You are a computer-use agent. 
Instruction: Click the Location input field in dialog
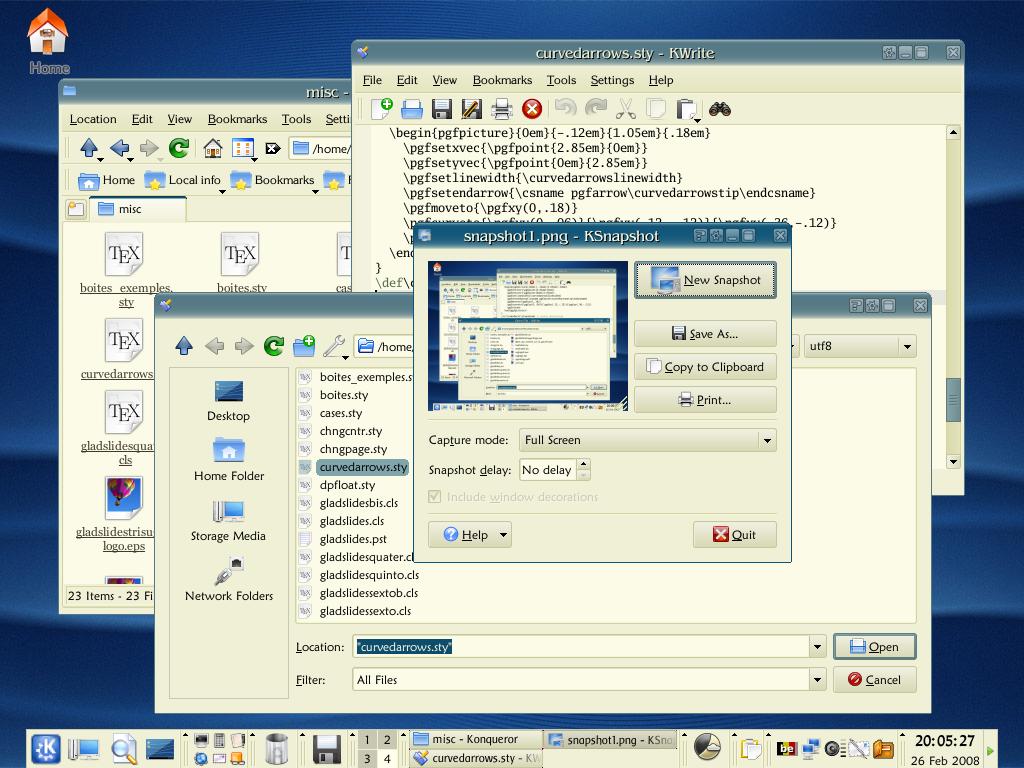(581, 647)
